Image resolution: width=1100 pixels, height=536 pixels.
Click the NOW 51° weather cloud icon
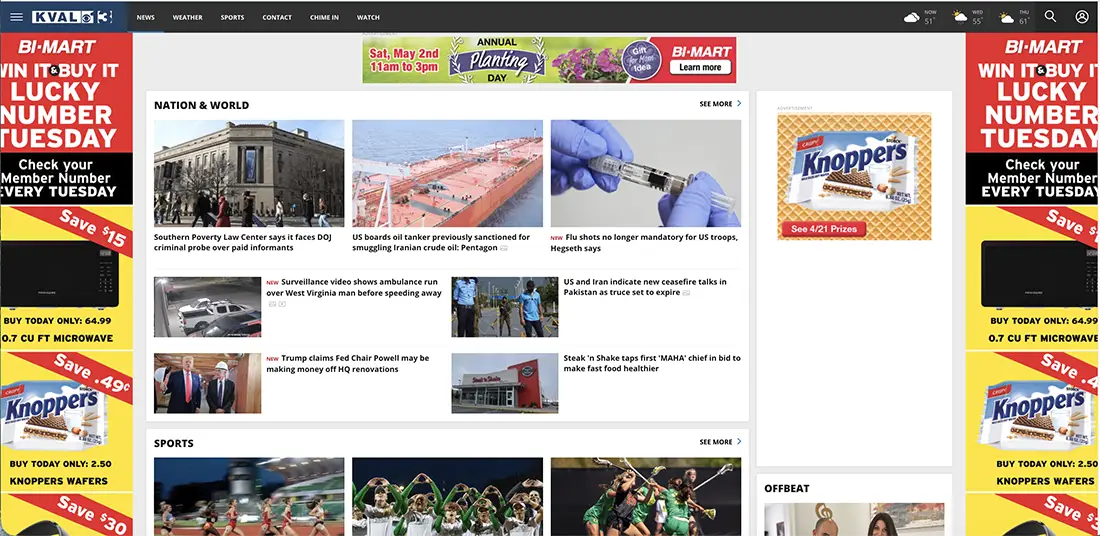(x=911, y=18)
